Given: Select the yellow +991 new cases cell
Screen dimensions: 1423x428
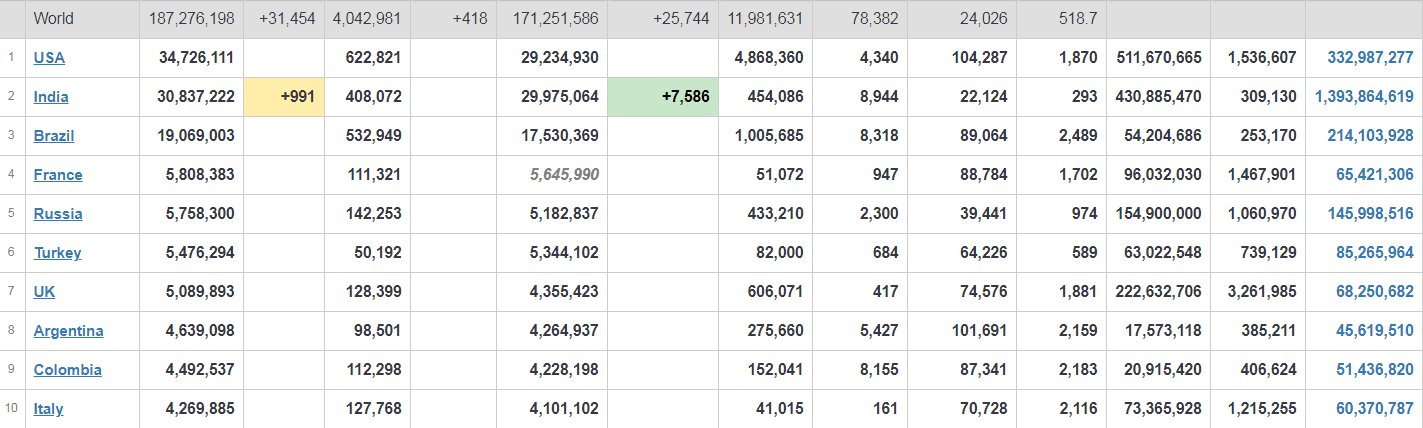Looking at the screenshot, I should click(x=284, y=97).
